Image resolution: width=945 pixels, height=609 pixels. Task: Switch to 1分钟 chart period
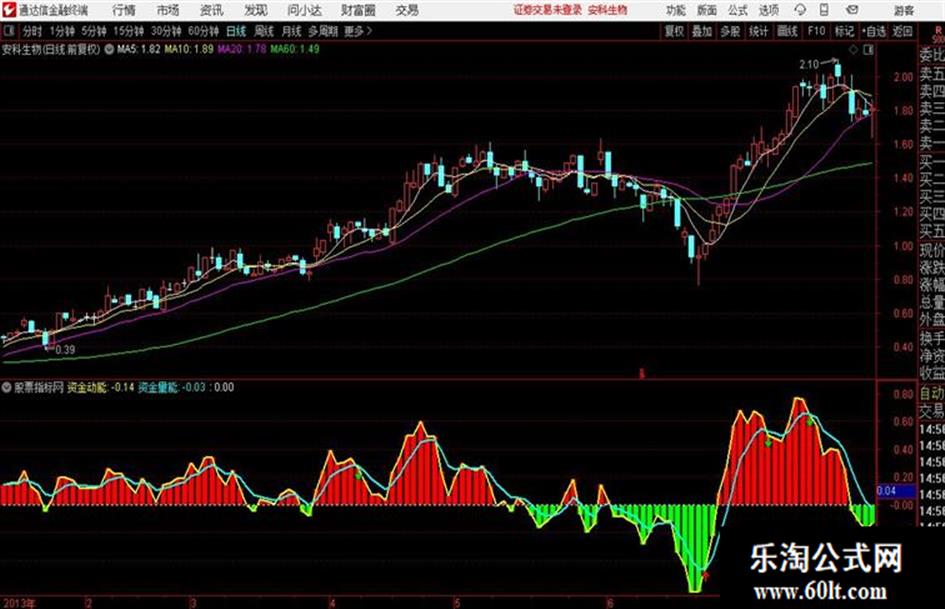pyautogui.click(x=62, y=31)
